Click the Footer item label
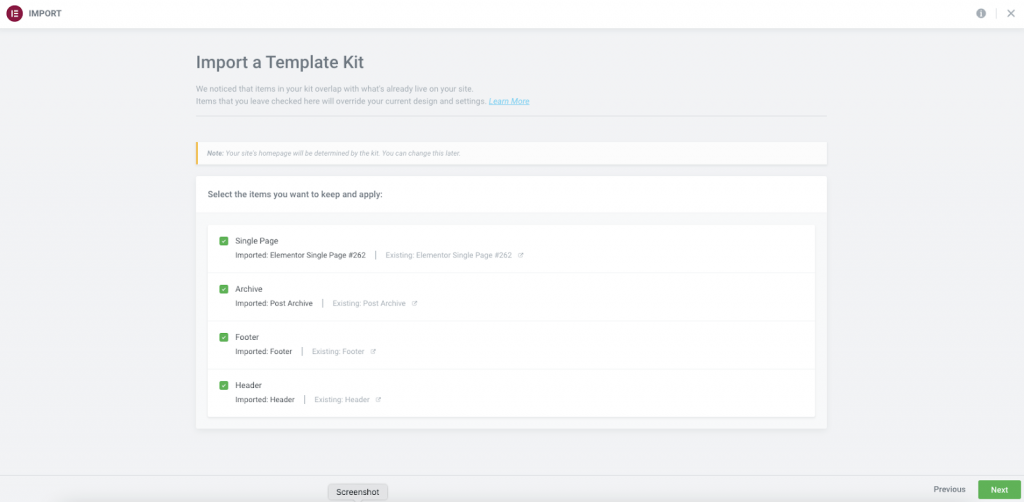 (x=247, y=337)
